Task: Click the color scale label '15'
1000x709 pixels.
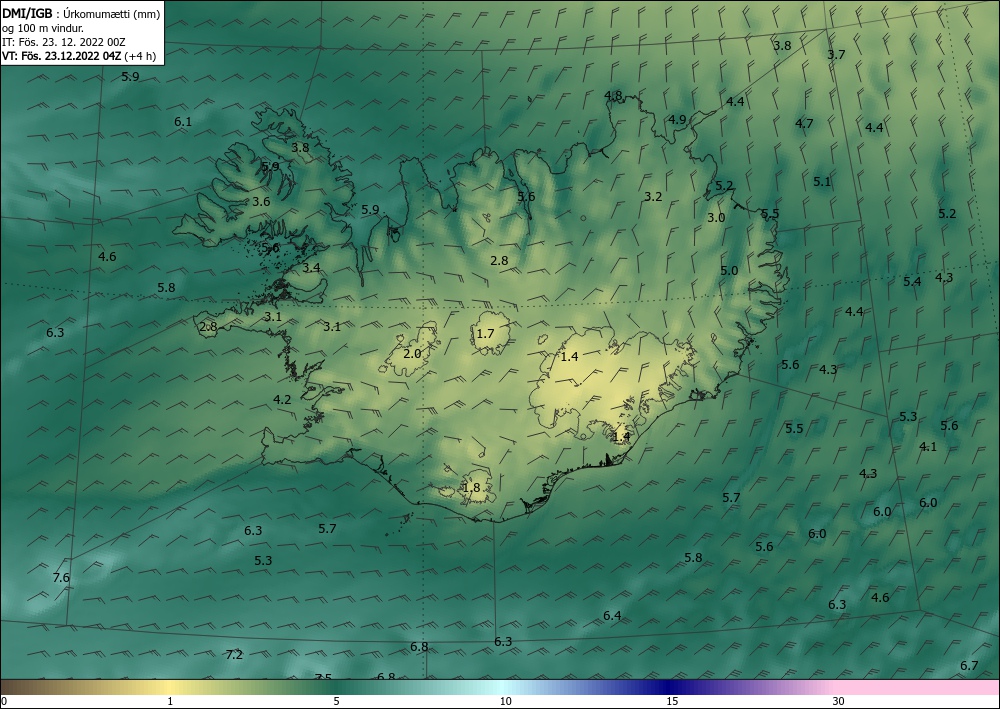Action: coord(672,701)
